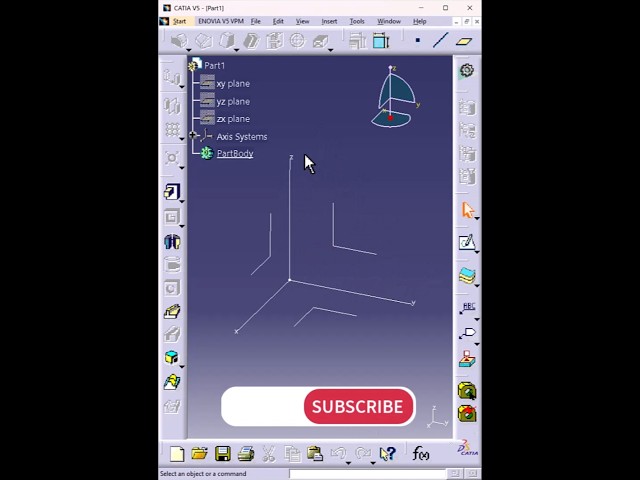Screen dimensions: 640x480
Task: Click the What's This help icon
Action: click(387, 453)
